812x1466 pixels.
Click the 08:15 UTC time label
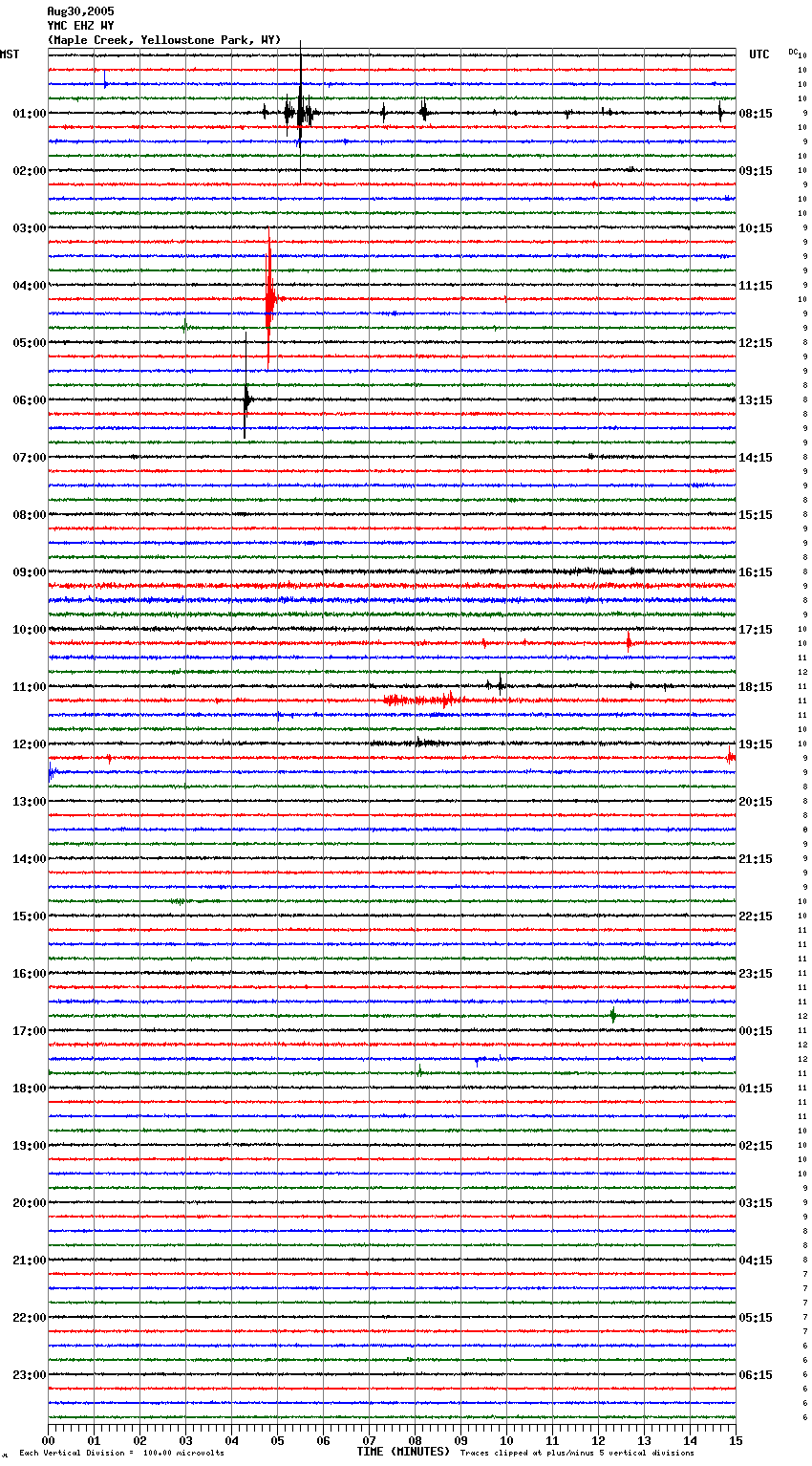[756, 114]
